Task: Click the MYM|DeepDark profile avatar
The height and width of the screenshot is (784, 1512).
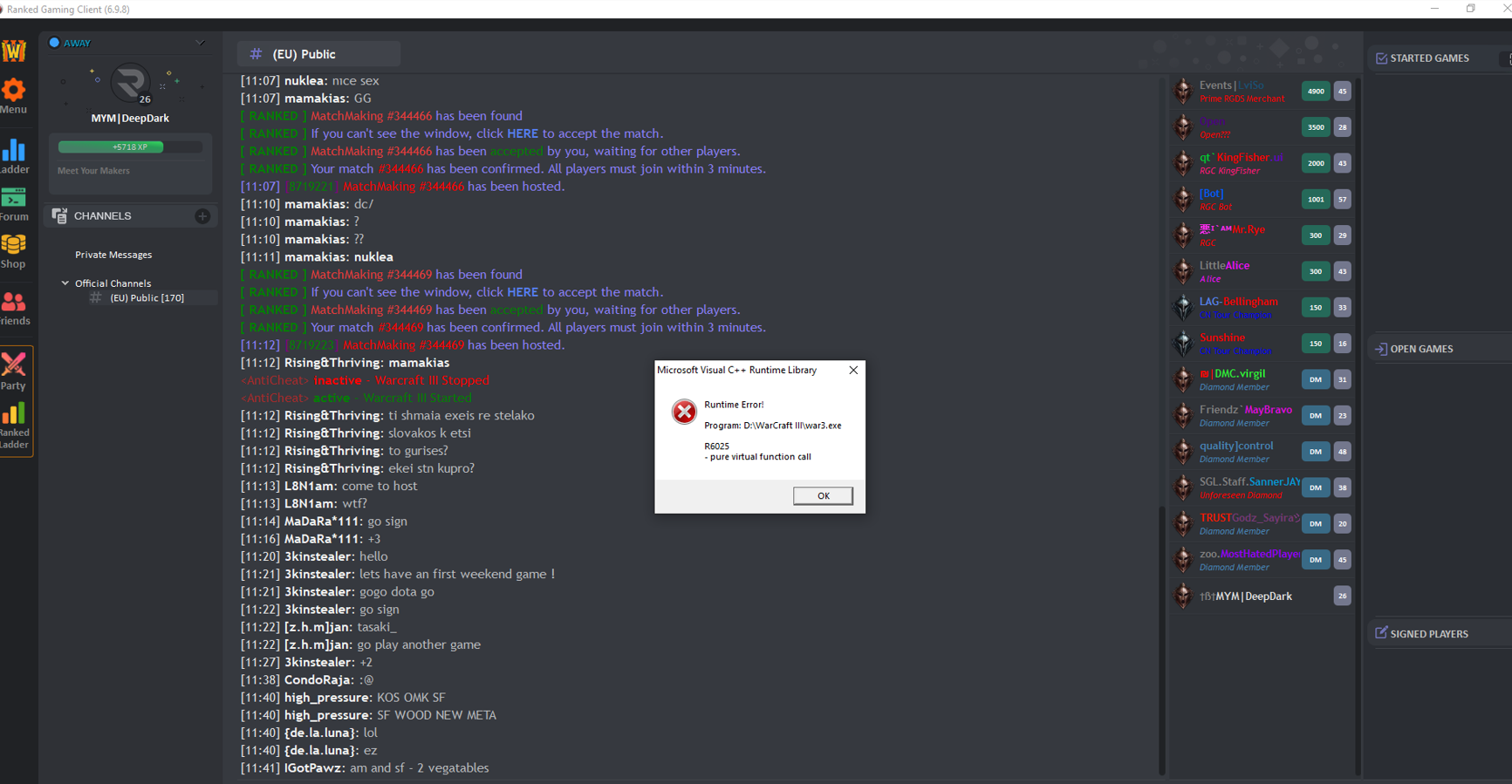Action: pyautogui.click(x=130, y=84)
